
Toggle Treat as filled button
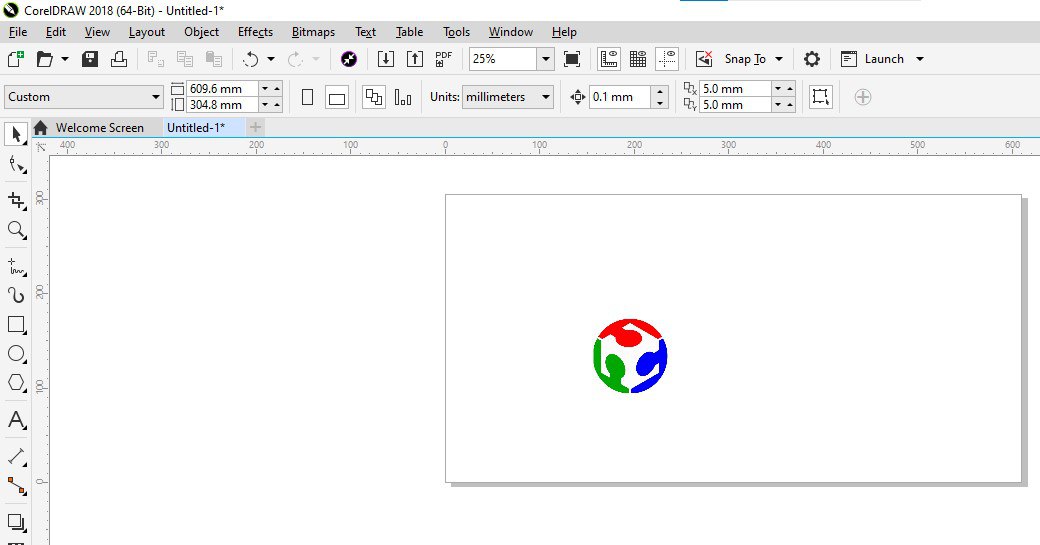[820, 97]
